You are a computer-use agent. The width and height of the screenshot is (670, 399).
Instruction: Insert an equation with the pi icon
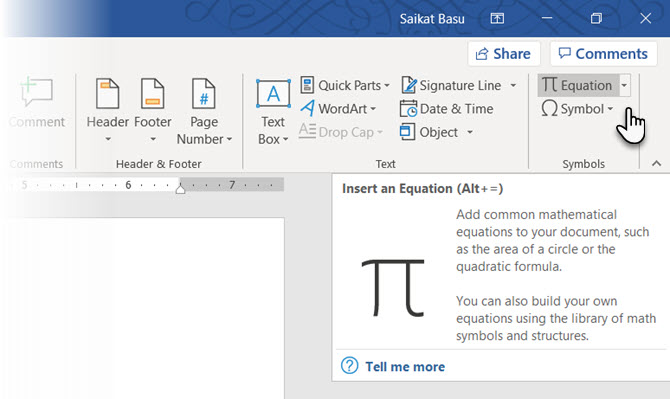[550, 85]
